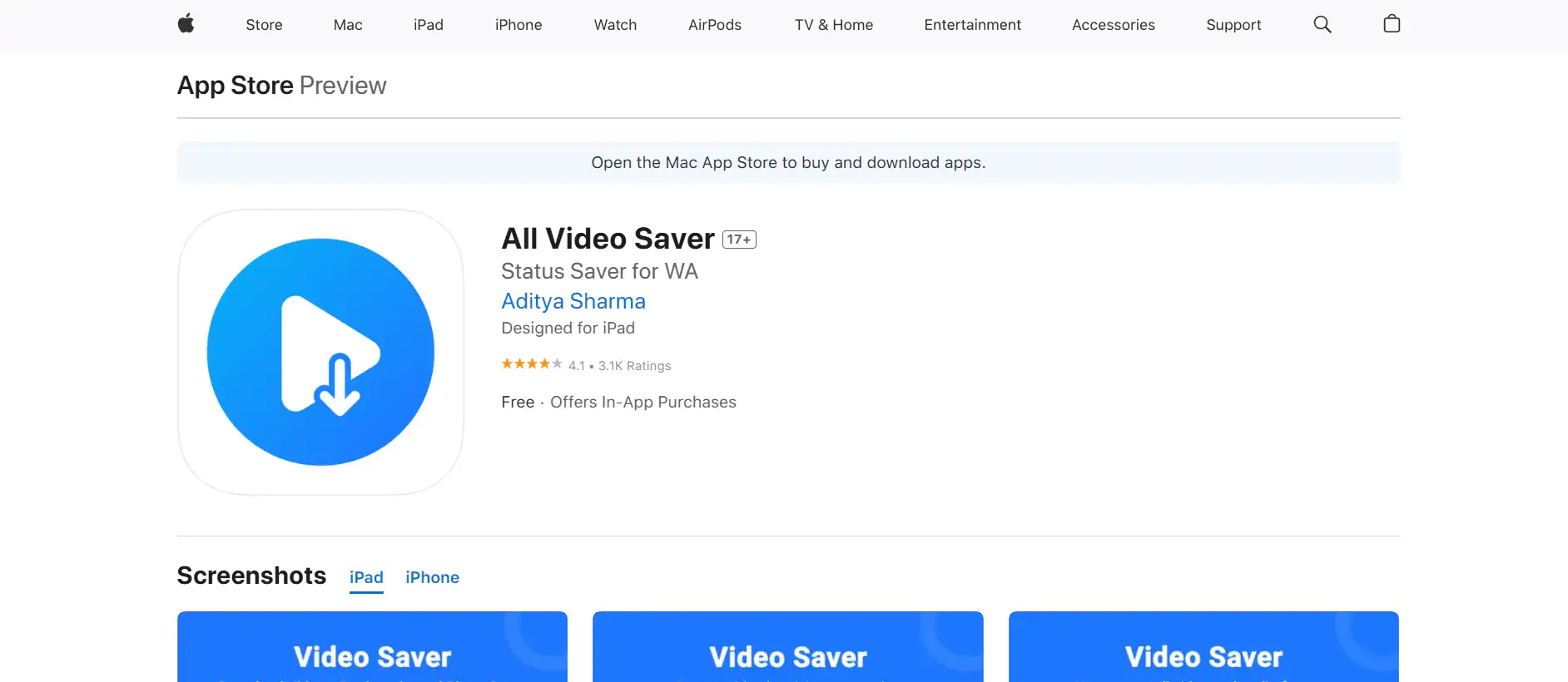
Task: Click the All Video Saver app icon
Action: (320, 352)
